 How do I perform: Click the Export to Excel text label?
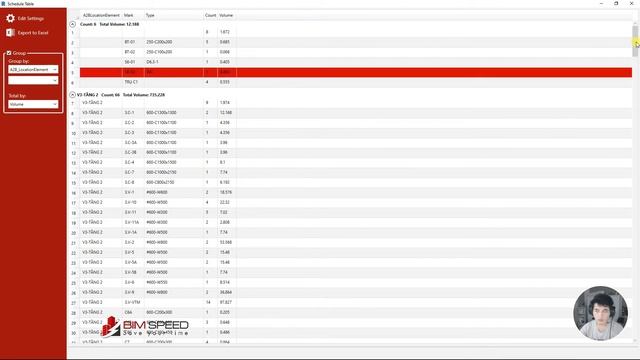[33, 33]
